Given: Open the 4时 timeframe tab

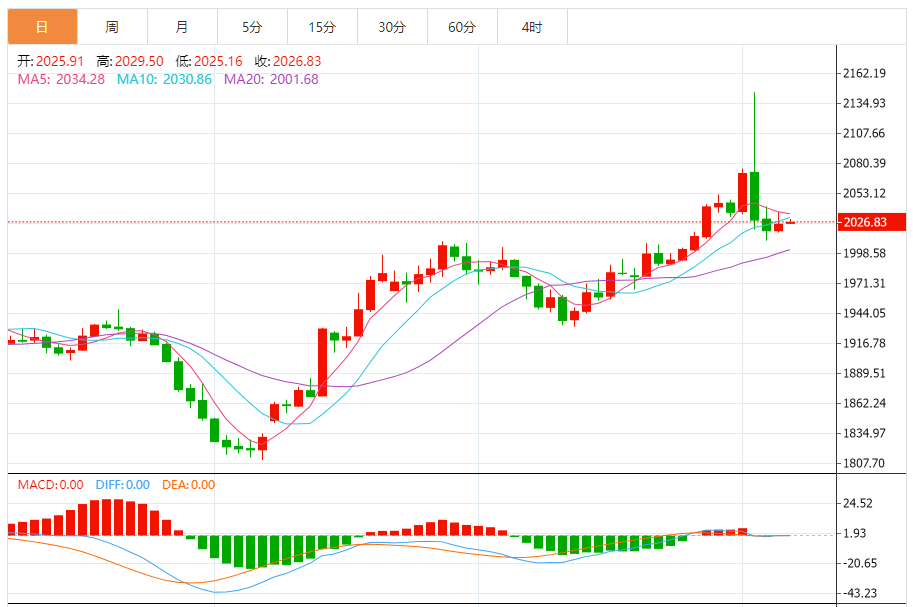Looking at the screenshot, I should pyautogui.click(x=532, y=27).
